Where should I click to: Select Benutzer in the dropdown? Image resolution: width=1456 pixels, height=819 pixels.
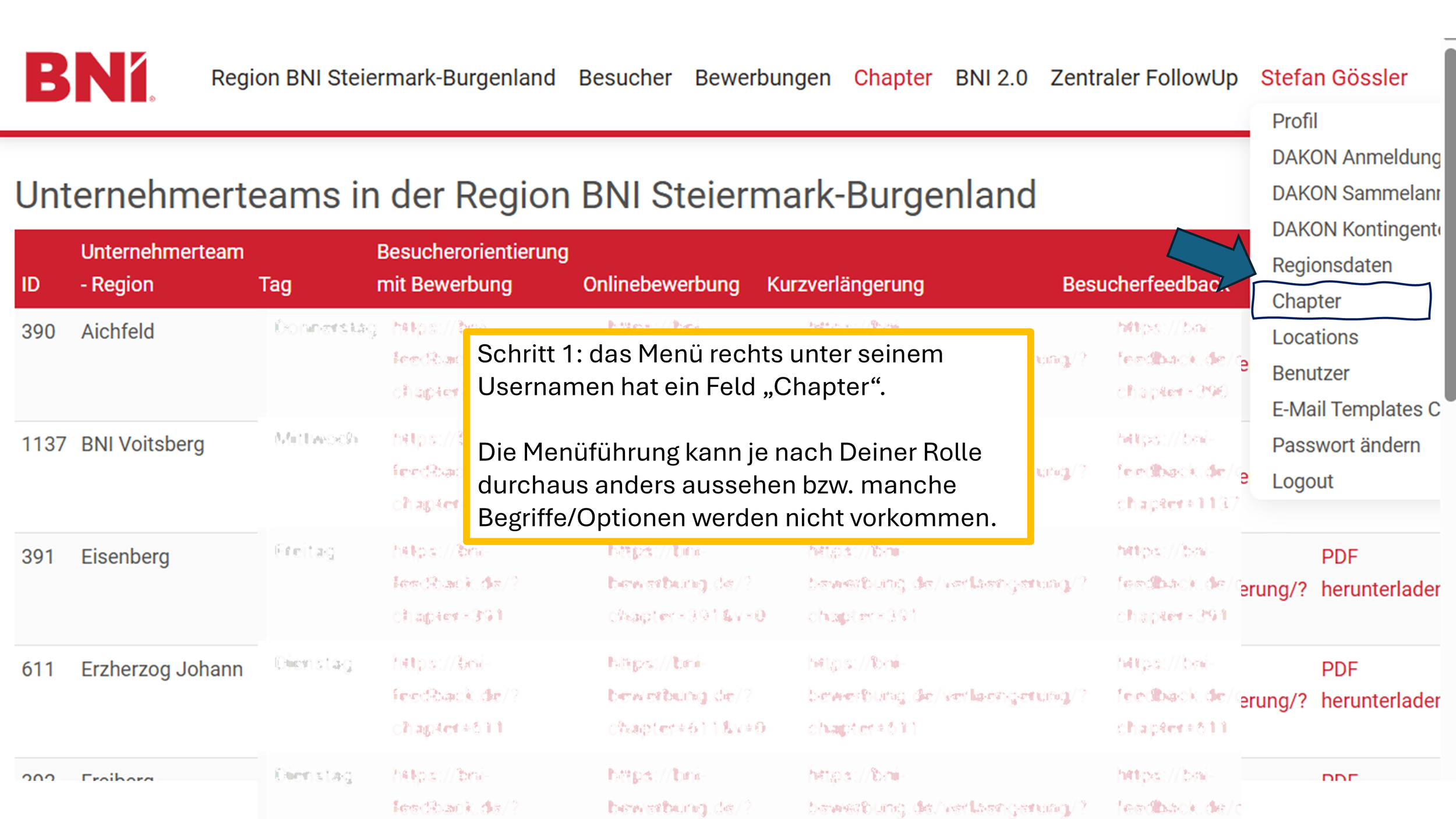coord(1310,373)
